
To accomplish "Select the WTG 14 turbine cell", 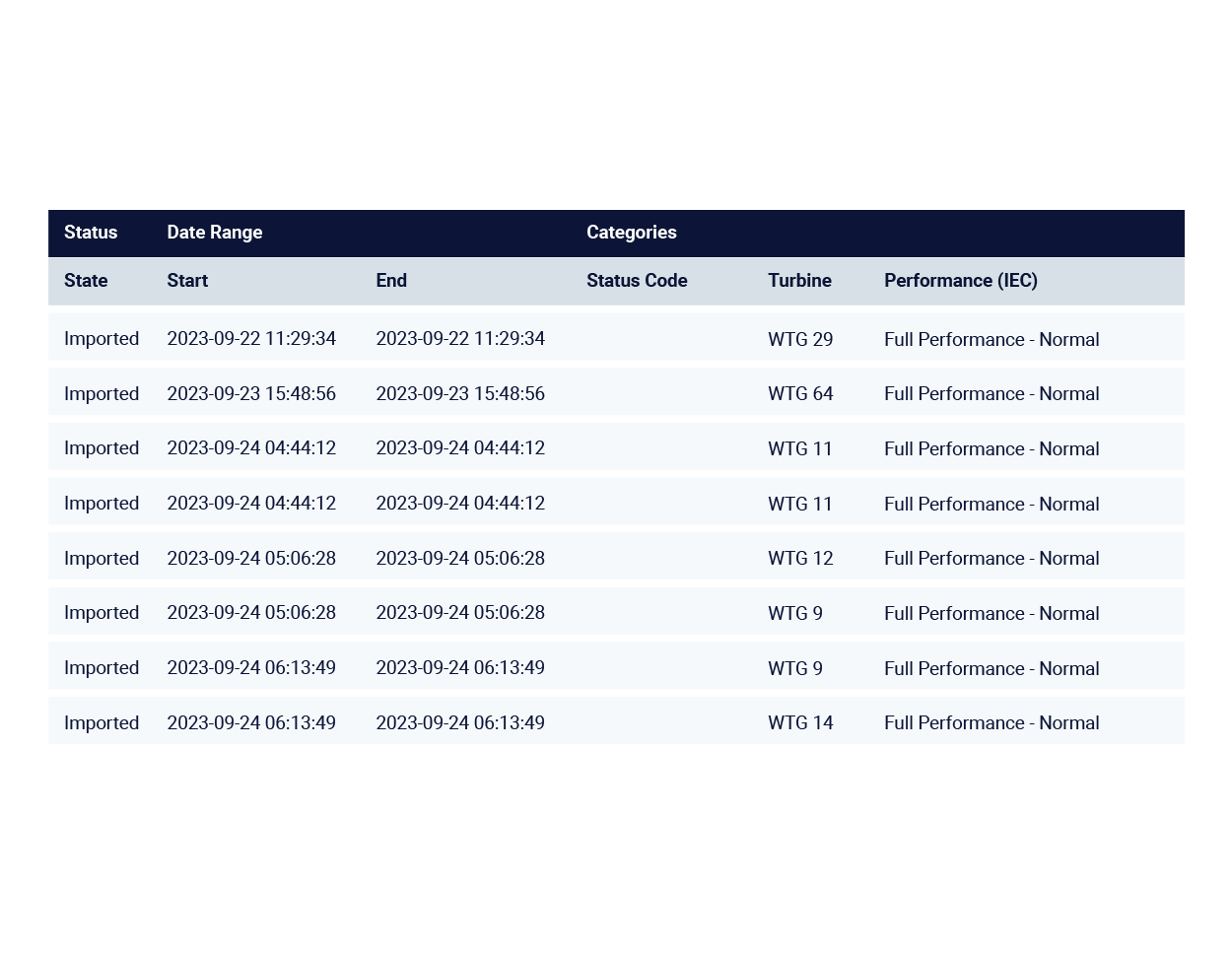I will click(x=800, y=723).
